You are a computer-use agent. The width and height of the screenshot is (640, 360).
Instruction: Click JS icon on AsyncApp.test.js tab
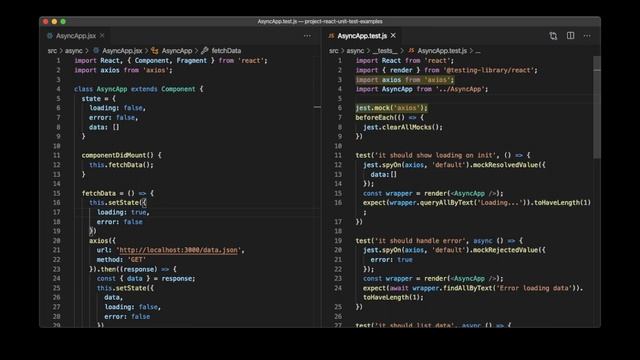[x=331, y=36]
